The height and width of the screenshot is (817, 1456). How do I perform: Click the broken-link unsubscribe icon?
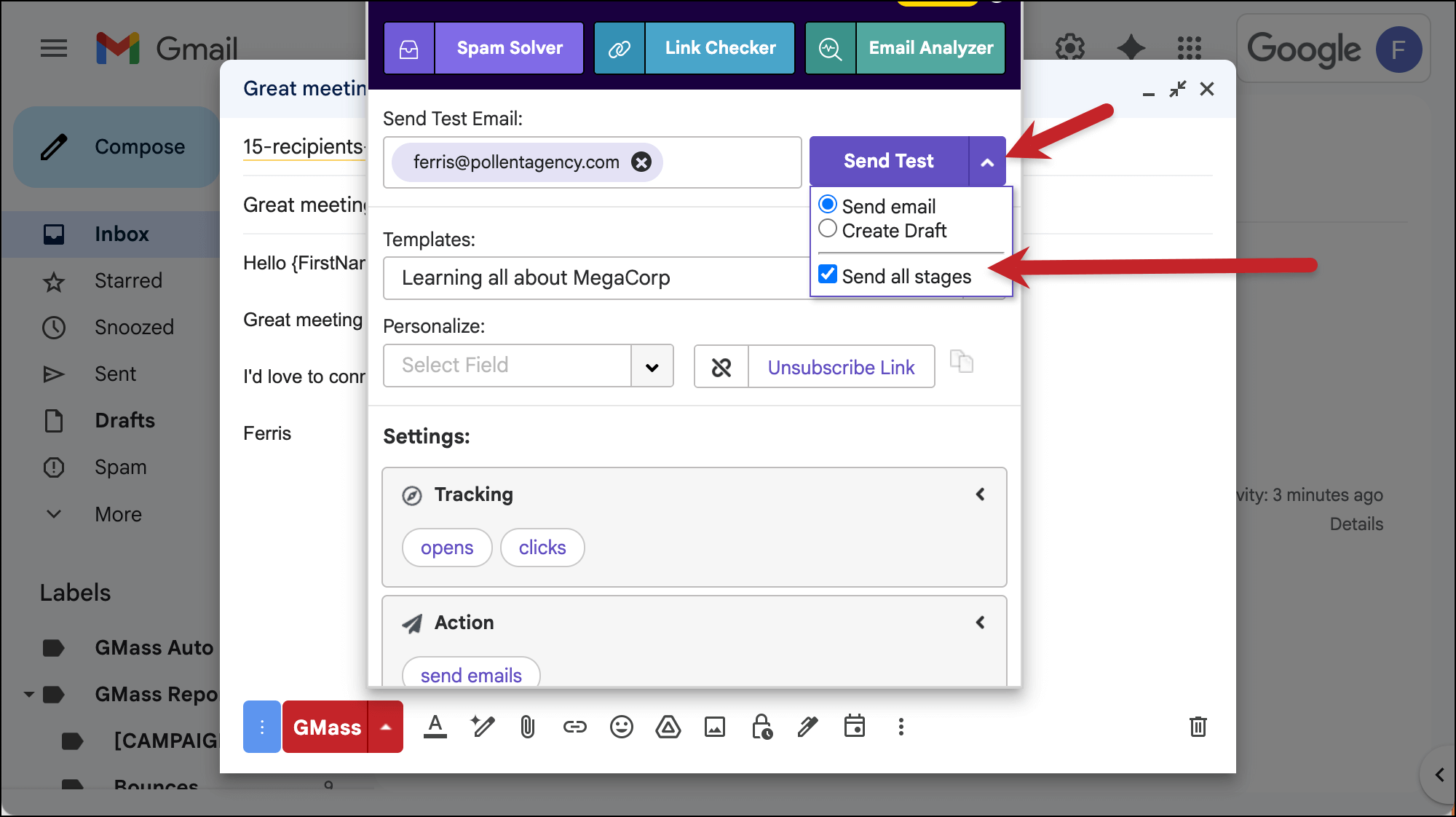(x=721, y=367)
